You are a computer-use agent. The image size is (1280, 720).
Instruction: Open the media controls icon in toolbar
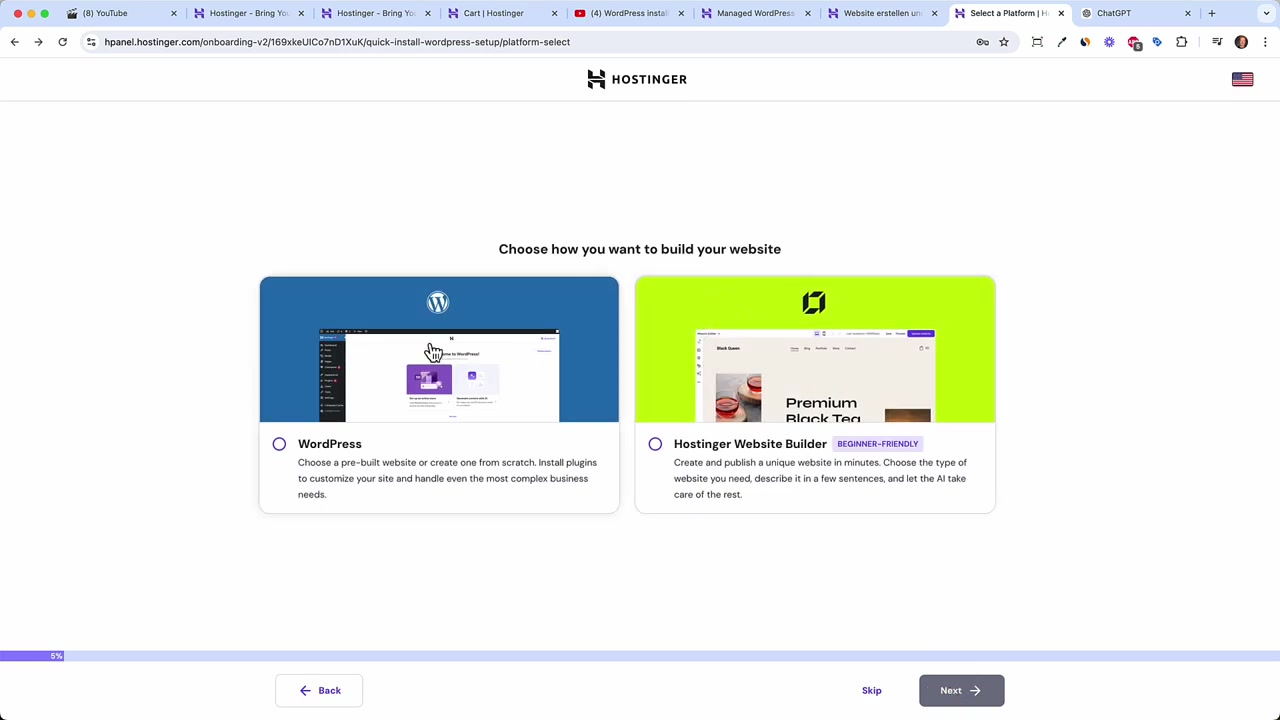point(1217,42)
